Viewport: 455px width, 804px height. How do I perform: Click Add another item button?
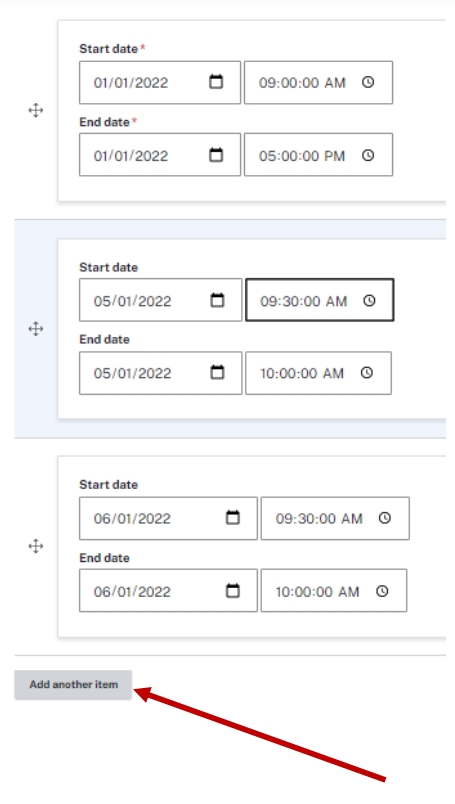click(x=73, y=685)
